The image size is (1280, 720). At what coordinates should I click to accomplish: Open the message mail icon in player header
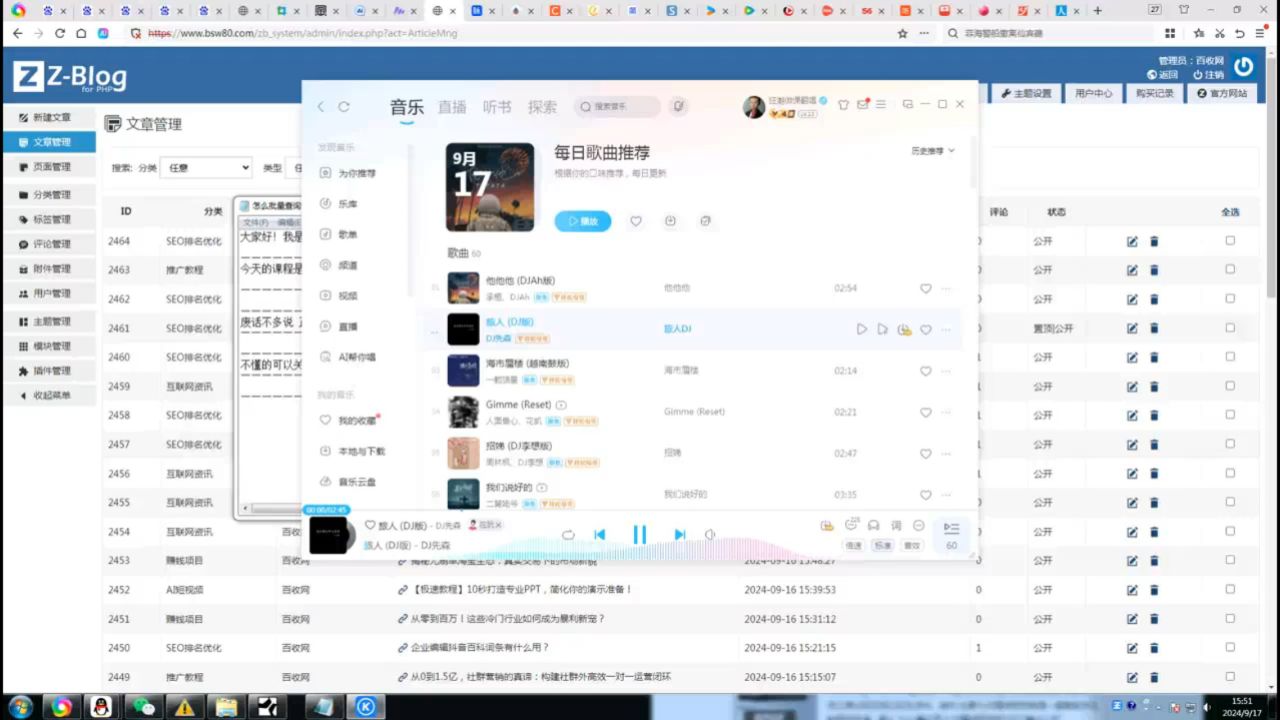click(863, 104)
